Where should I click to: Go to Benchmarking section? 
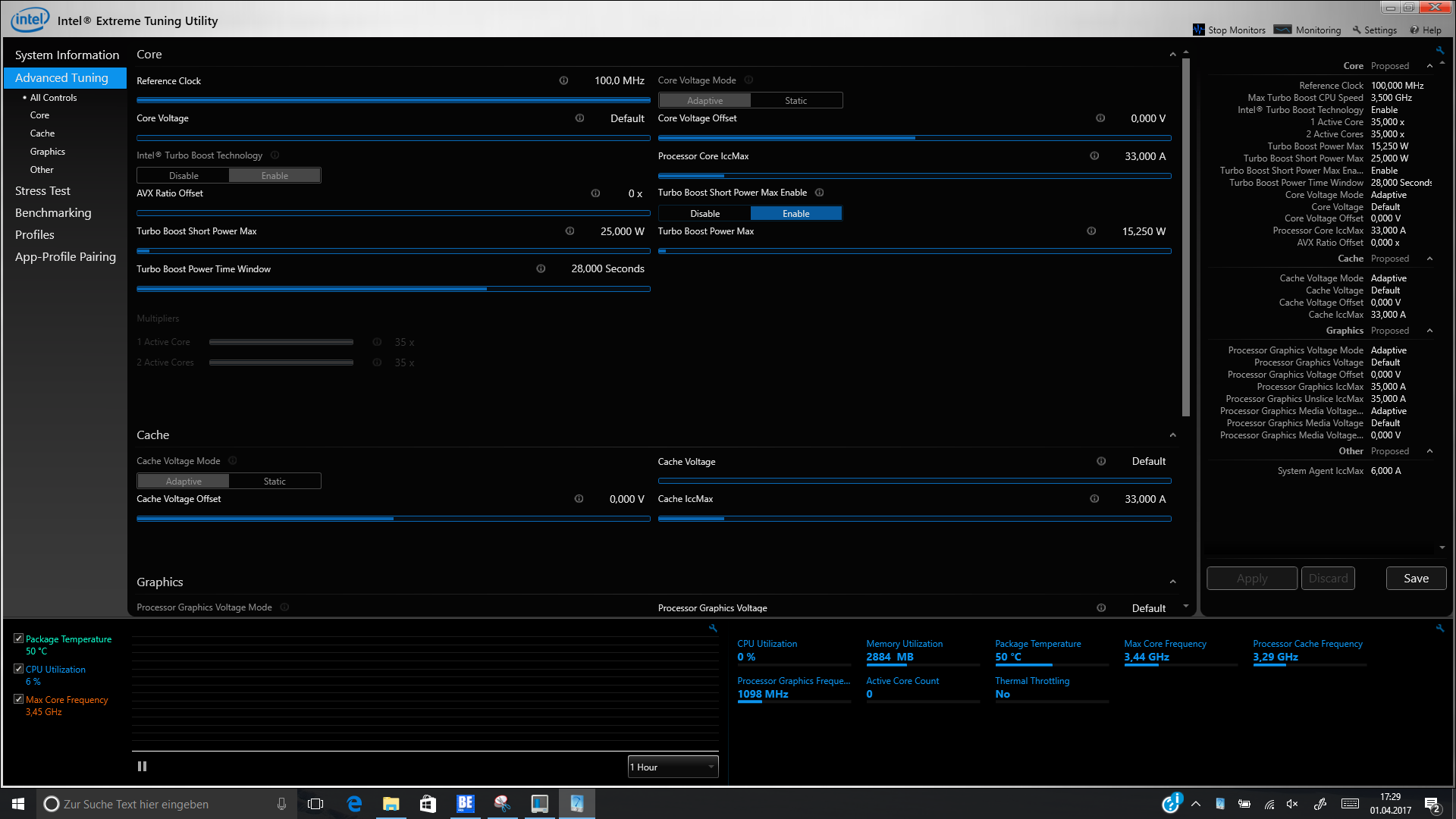pyautogui.click(x=53, y=213)
